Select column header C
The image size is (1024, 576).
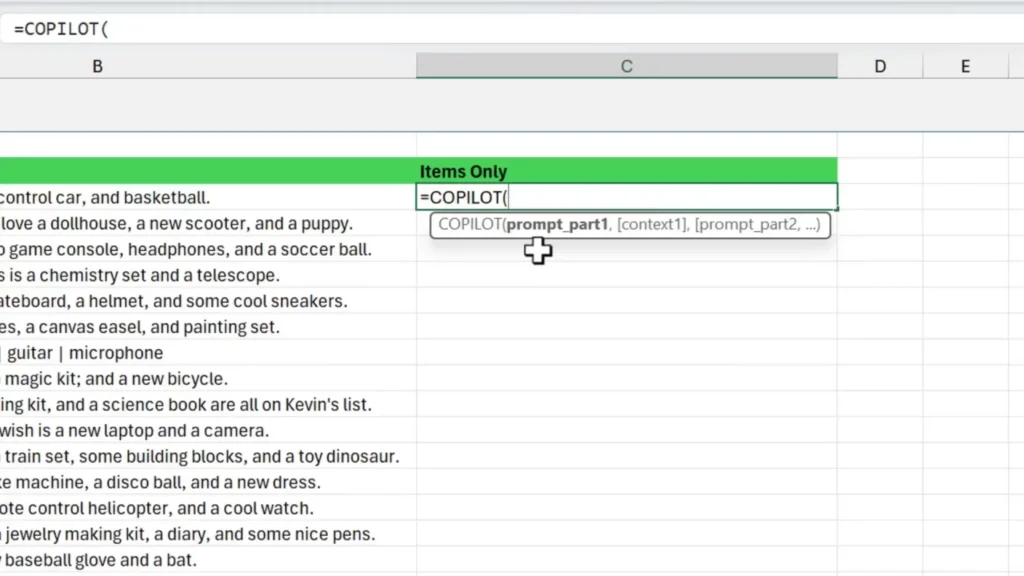pyautogui.click(x=626, y=66)
